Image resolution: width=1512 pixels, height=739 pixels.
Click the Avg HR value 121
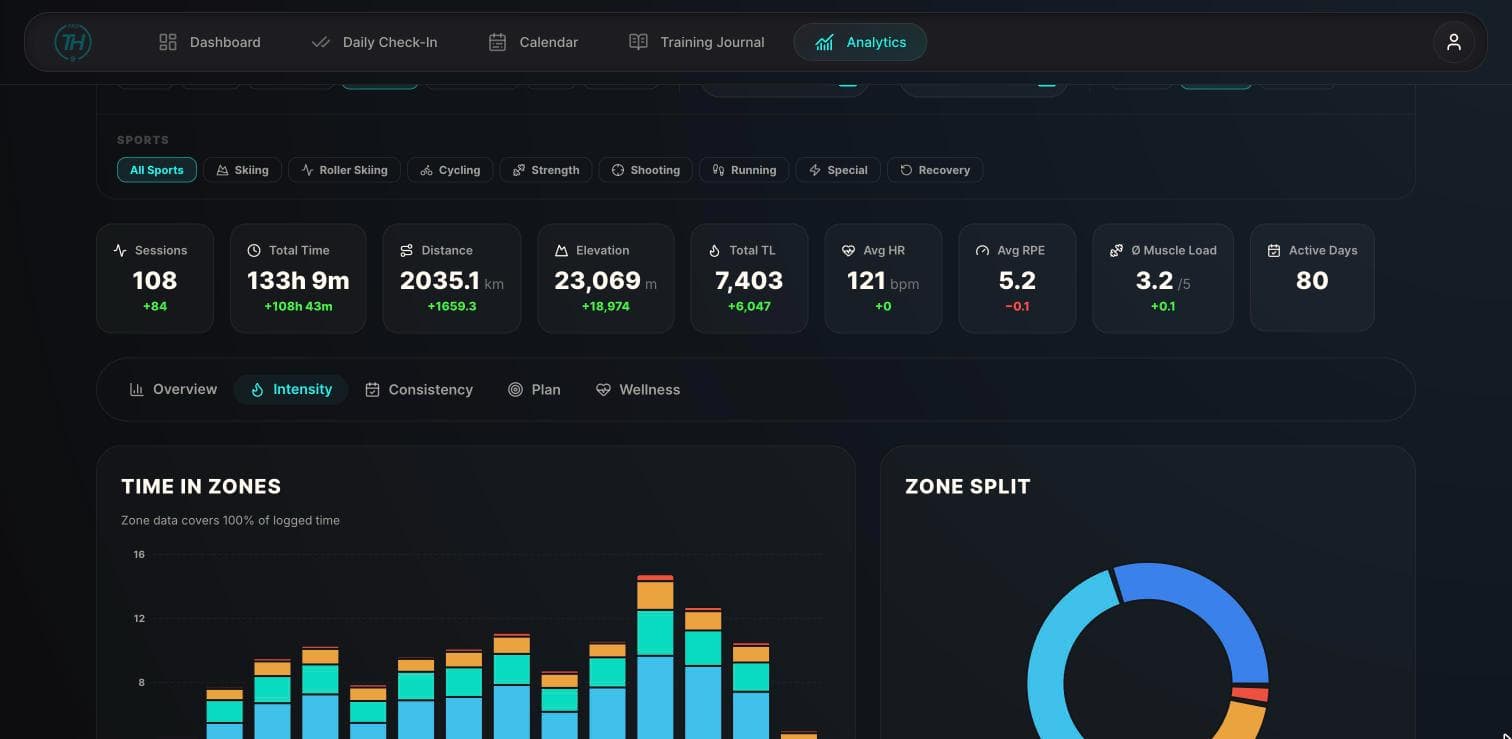866,281
